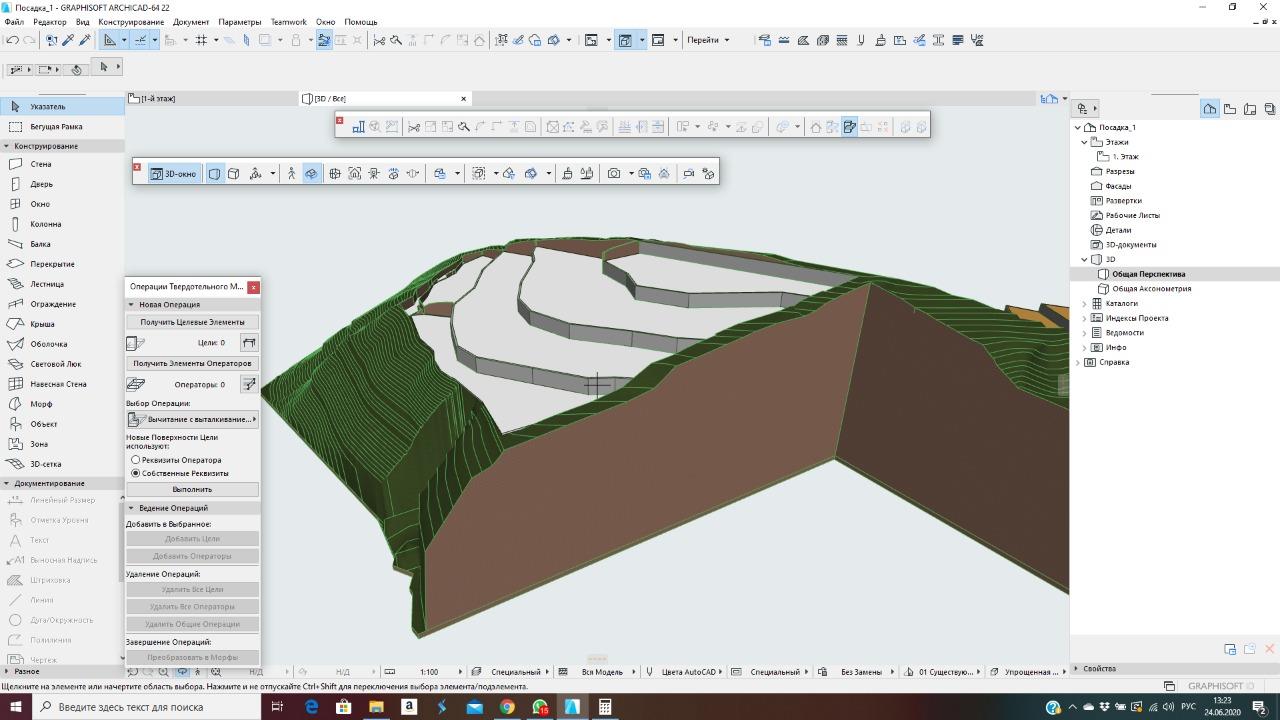The height and width of the screenshot is (720, 1280).
Task: Open Общая Аксонометрия view in navigator
Action: pos(1151,289)
